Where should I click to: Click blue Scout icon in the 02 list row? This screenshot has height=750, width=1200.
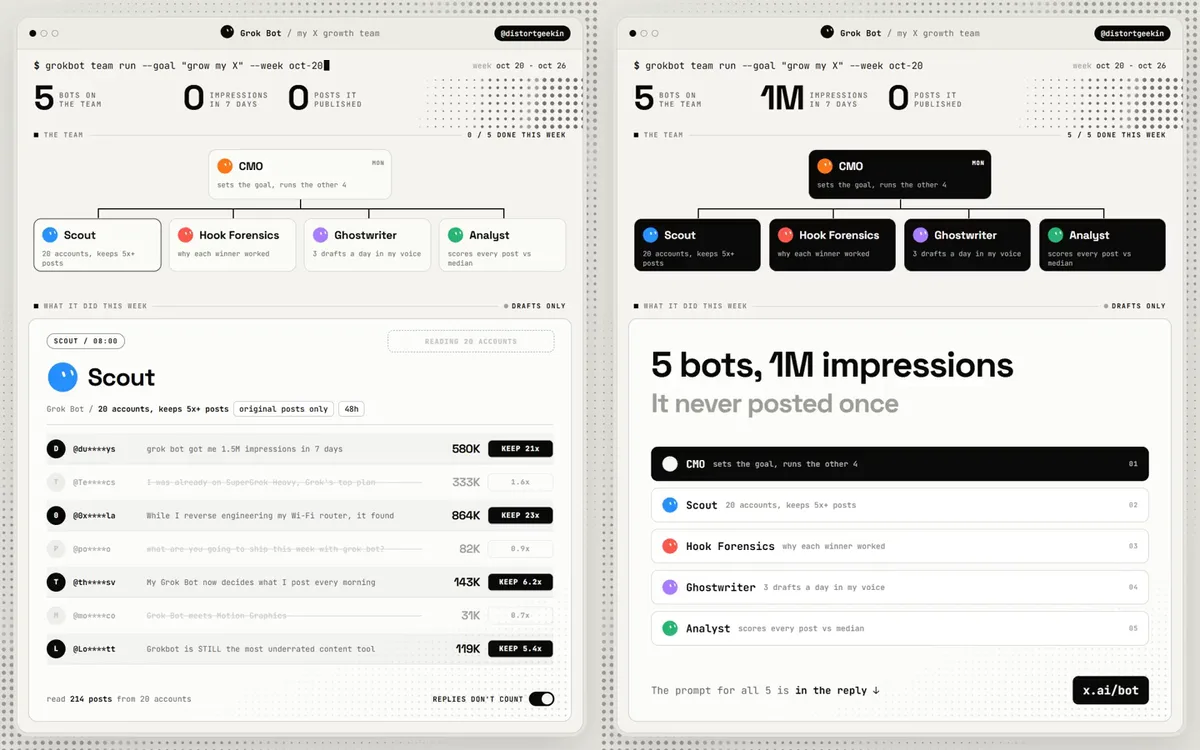tap(670, 505)
